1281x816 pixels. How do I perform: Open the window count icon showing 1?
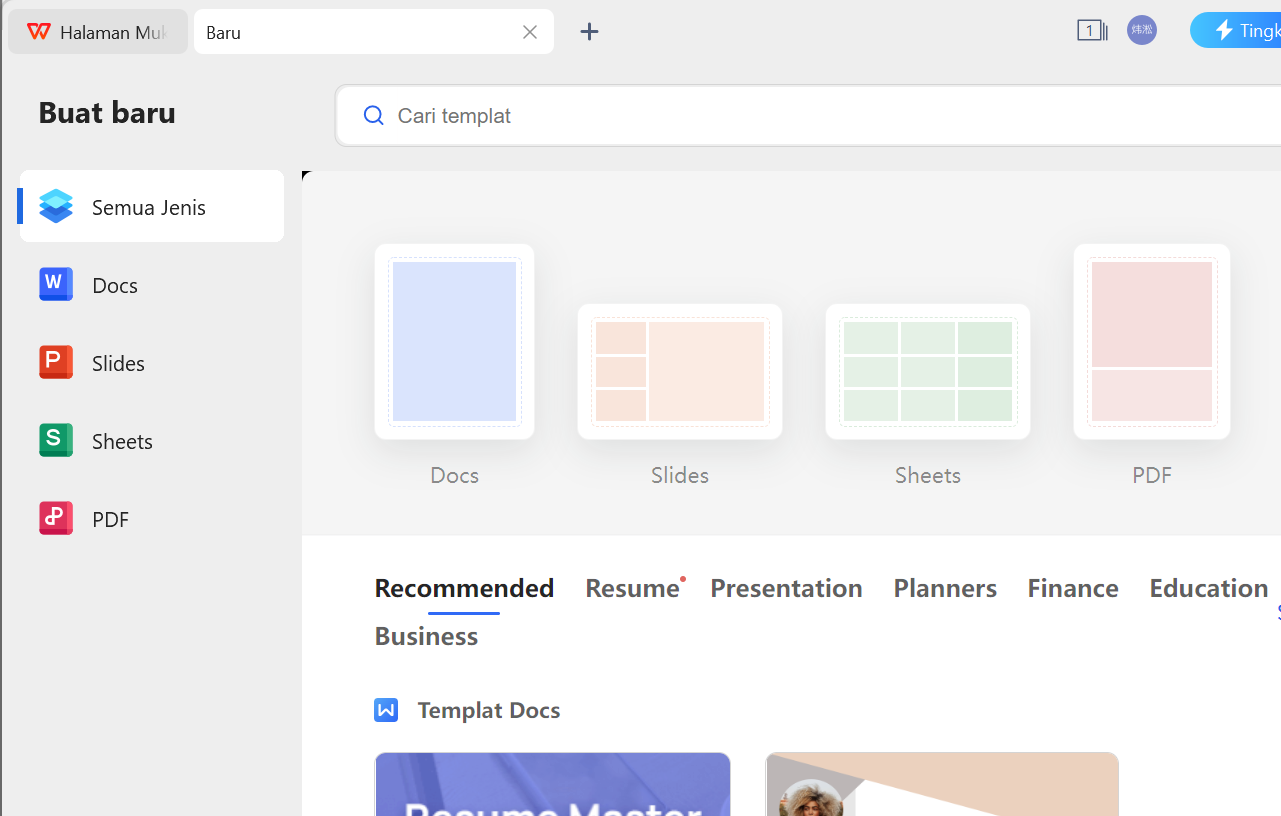tap(1091, 31)
